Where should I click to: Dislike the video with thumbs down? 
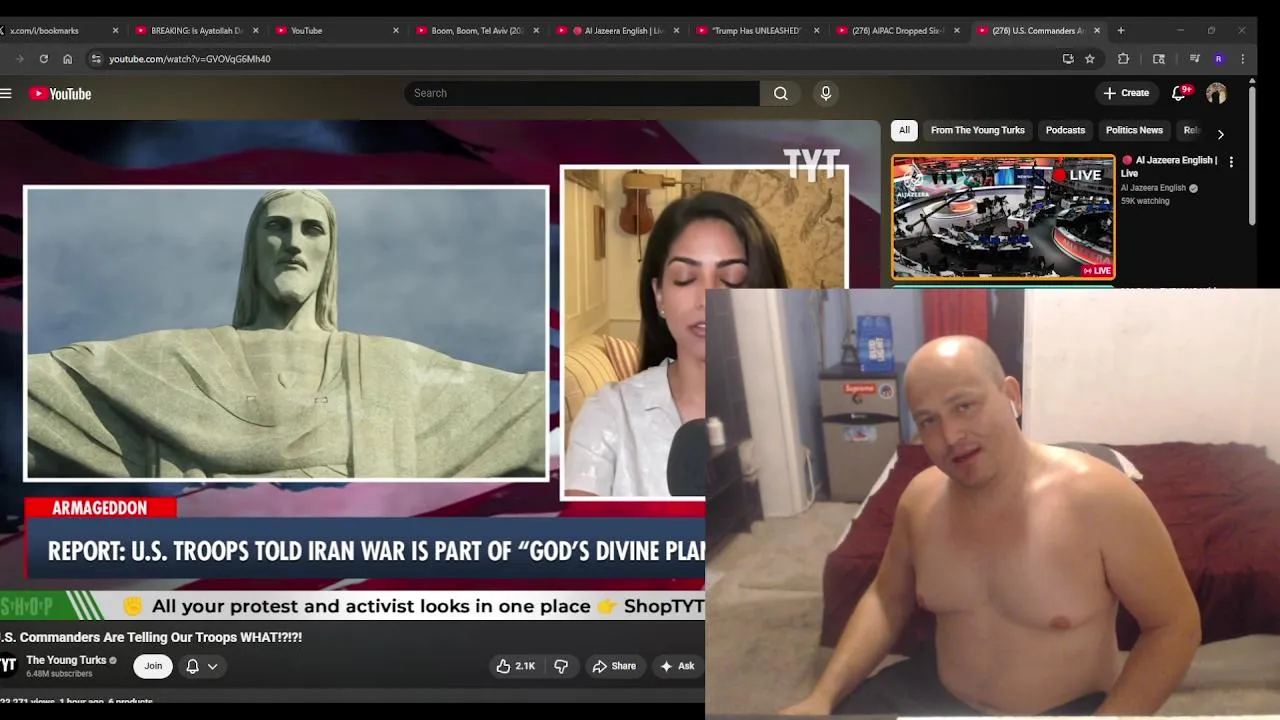tap(561, 666)
